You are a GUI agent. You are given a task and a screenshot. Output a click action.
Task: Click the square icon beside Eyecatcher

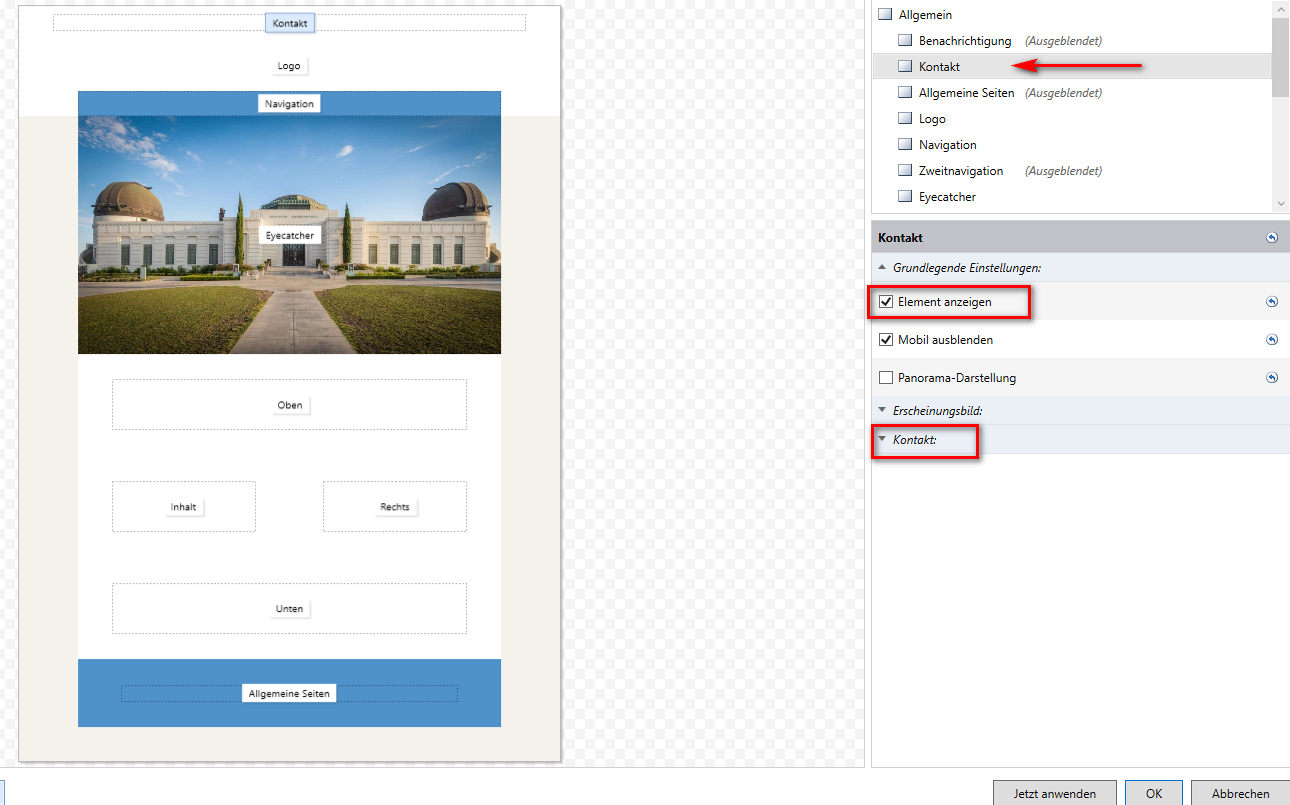pyautogui.click(x=905, y=197)
